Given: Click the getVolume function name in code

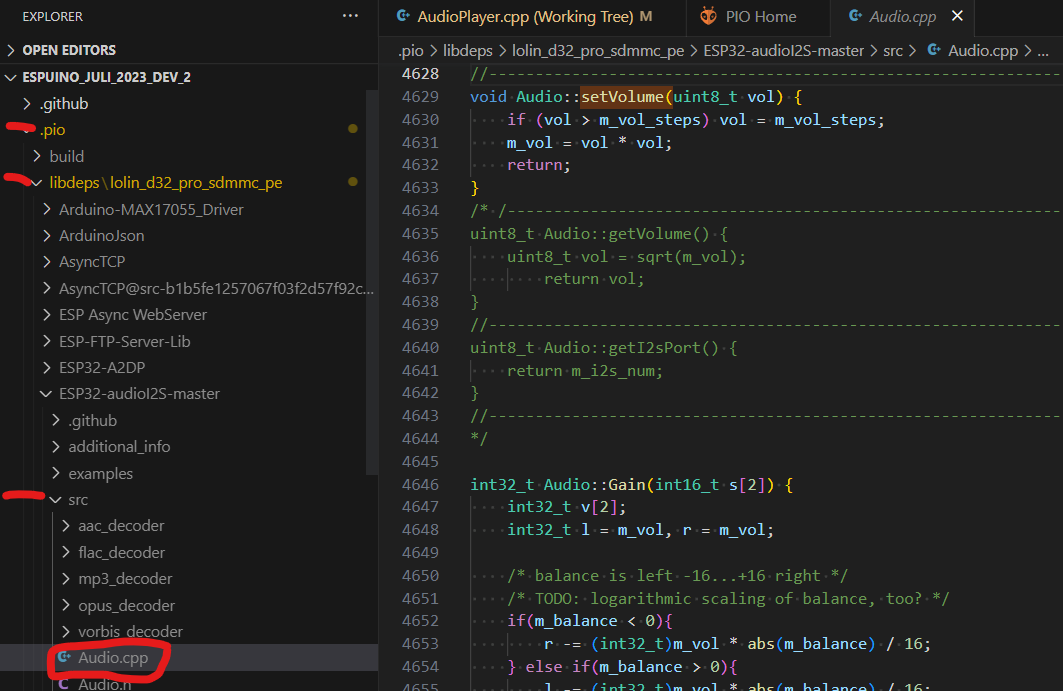Looking at the screenshot, I should point(650,233).
